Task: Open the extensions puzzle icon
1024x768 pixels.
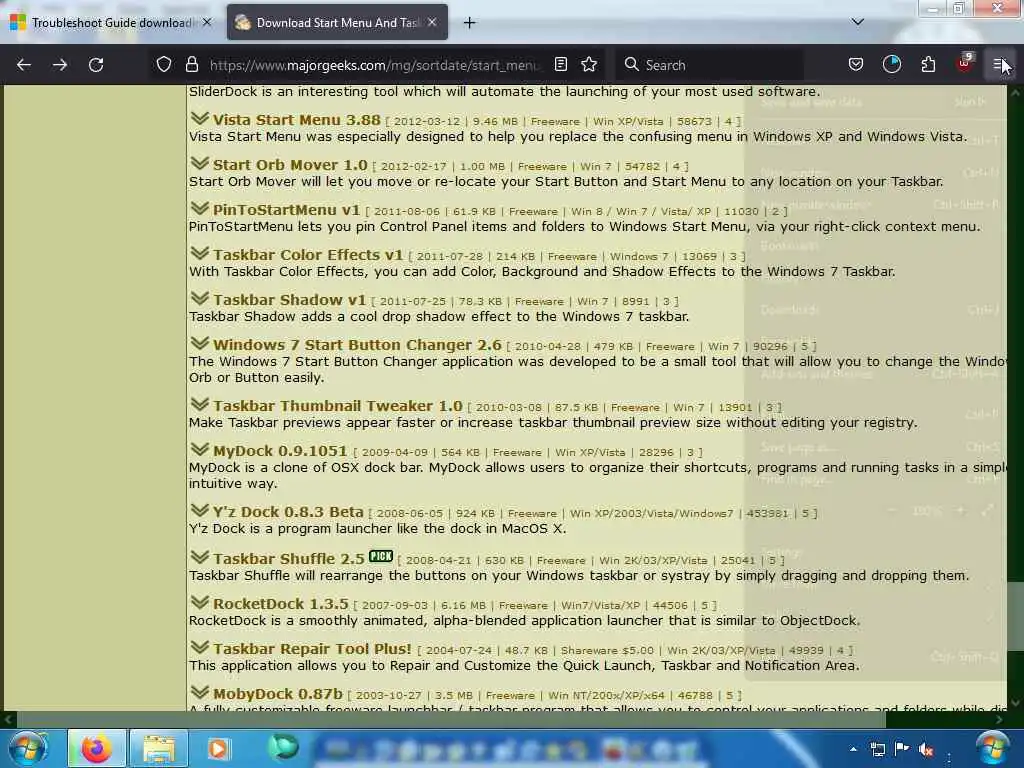Action: pyautogui.click(x=928, y=65)
